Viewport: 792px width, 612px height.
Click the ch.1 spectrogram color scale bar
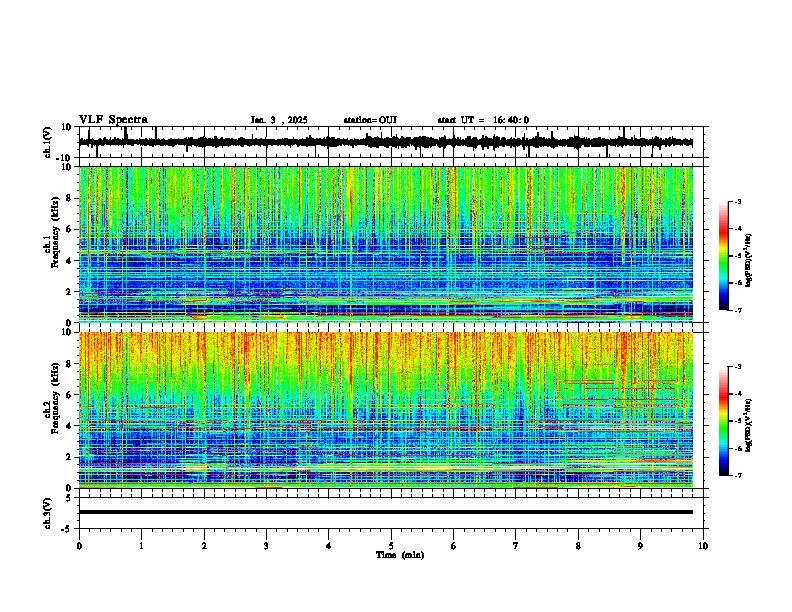[723, 256]
